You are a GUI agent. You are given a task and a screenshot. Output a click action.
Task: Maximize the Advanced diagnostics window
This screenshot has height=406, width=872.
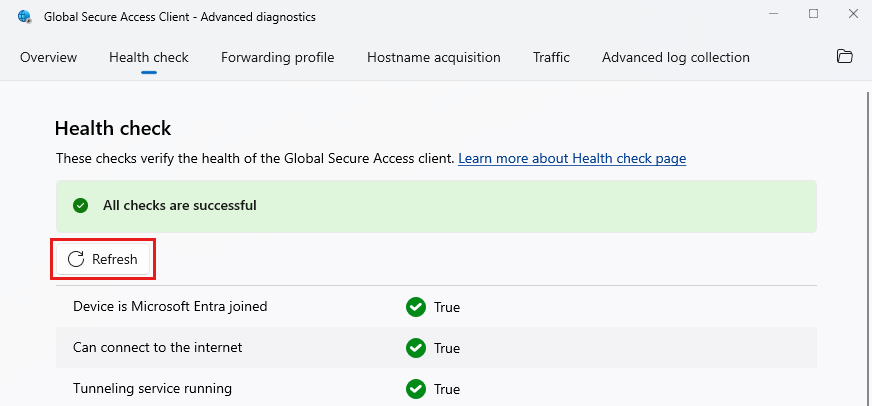(813, 14)
